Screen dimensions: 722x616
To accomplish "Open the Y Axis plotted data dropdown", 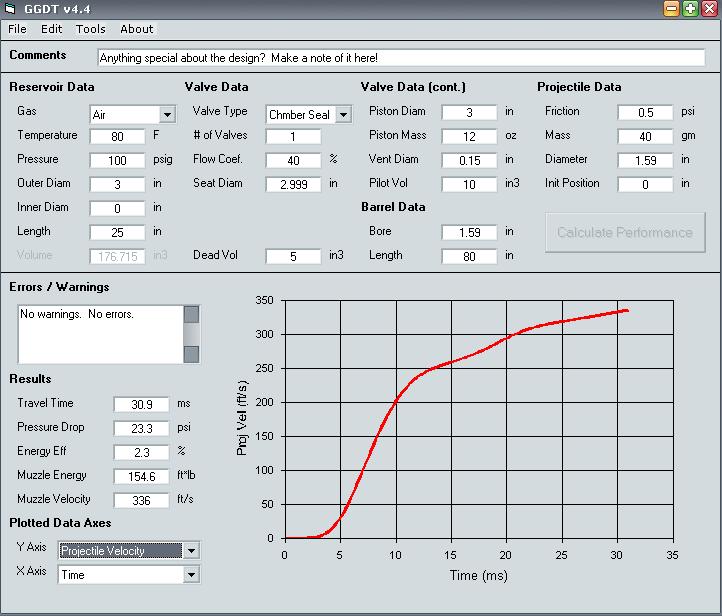I will tap(191, 551).
